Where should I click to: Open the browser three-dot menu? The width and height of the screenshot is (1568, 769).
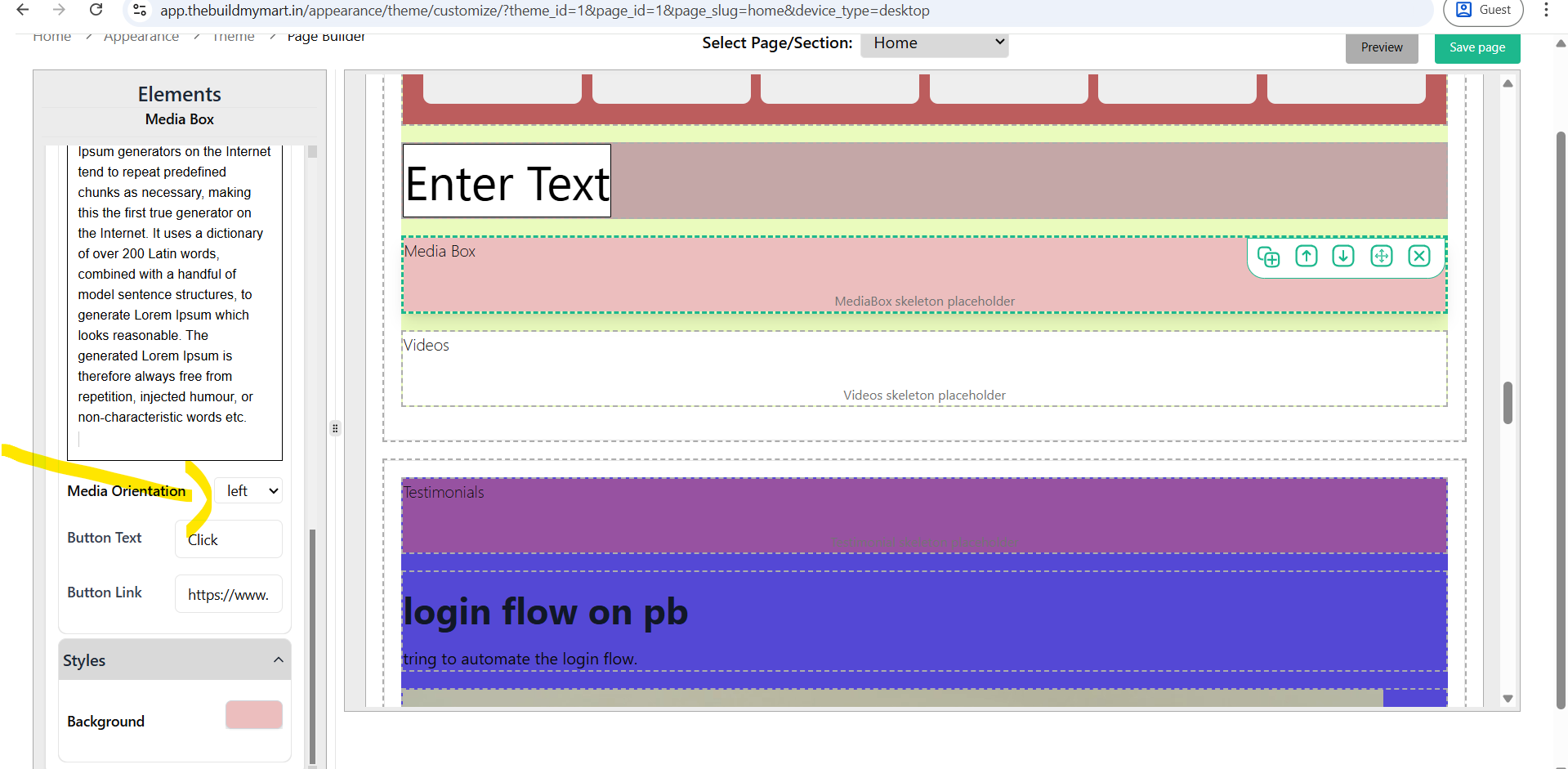tap(1546, 10)
